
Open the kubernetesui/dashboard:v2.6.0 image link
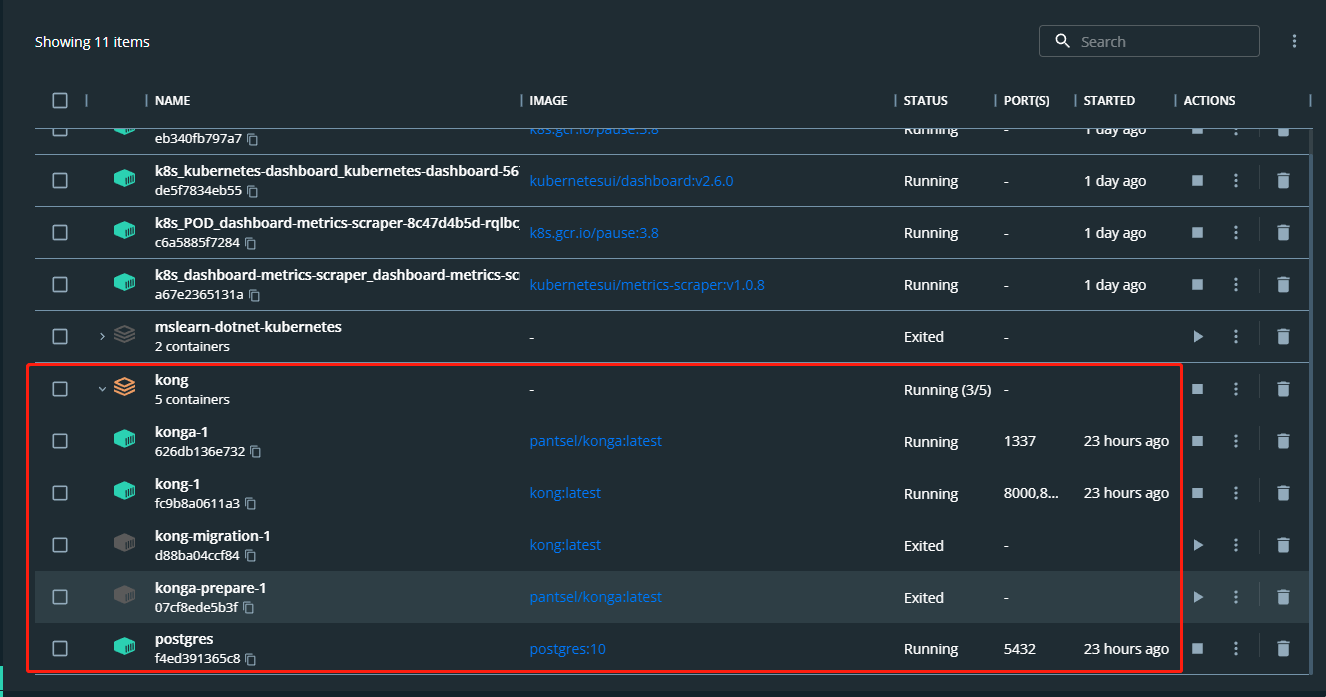pyautogui.click(x=631, y=181)
